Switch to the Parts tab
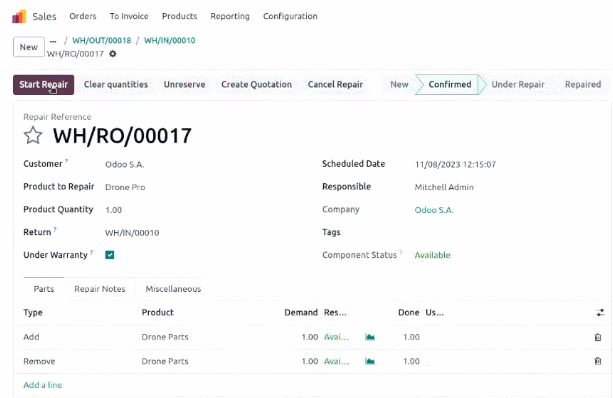 [x=44, y=289]
